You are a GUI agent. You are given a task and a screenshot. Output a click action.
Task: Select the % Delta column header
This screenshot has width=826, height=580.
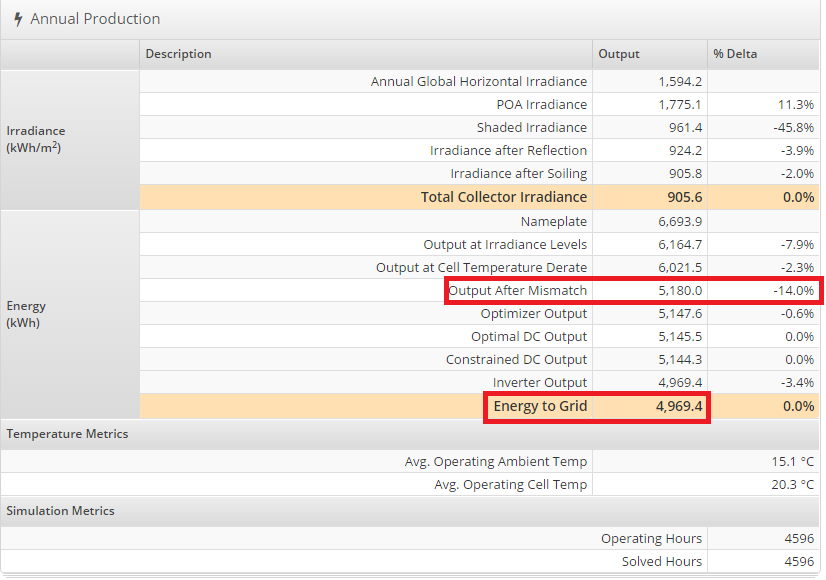(x=735, y=54)
